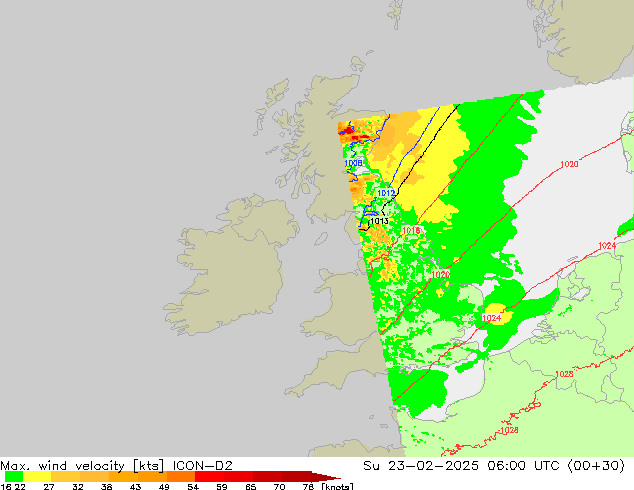Click the '(00+30)' forecast offset text
This screenshot has height=490, width=634.
(x=596, y=466)
